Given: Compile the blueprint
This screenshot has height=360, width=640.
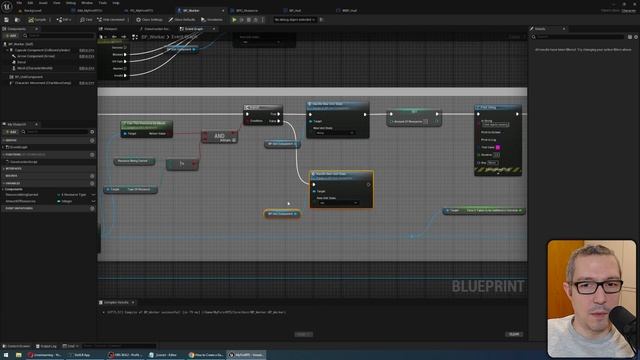Looking at the screenshot, I should pyautogui.click(x=37, y=20).
